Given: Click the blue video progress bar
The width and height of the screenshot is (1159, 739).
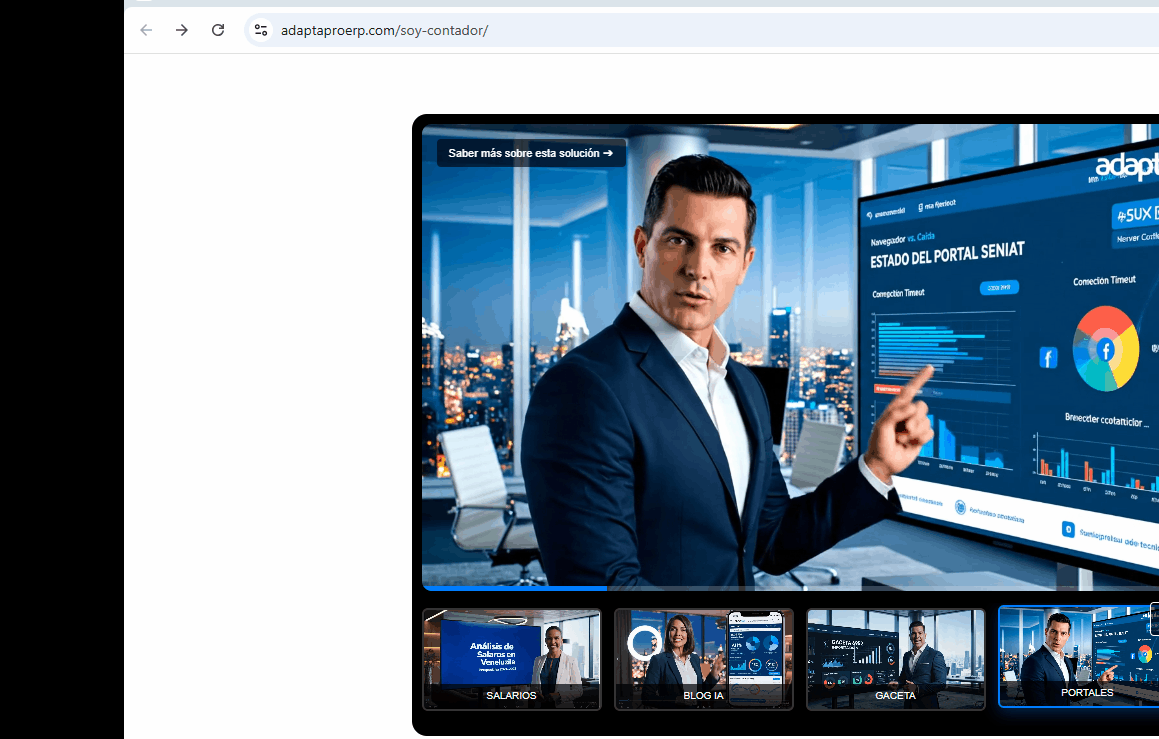Looking at the screenshot, I should pyautogui.click(x=514, y=588).
